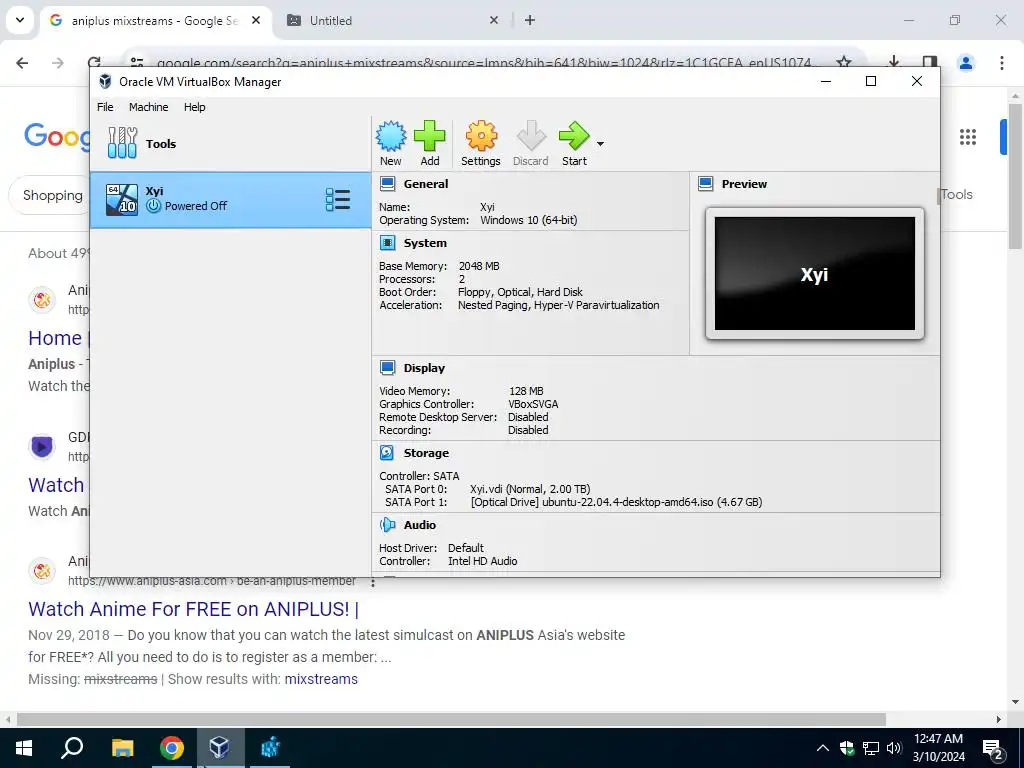This screenshot has width=1024, height=768.
Task: Open Windows taskbar Search icon
Action: tap(72, 748)
